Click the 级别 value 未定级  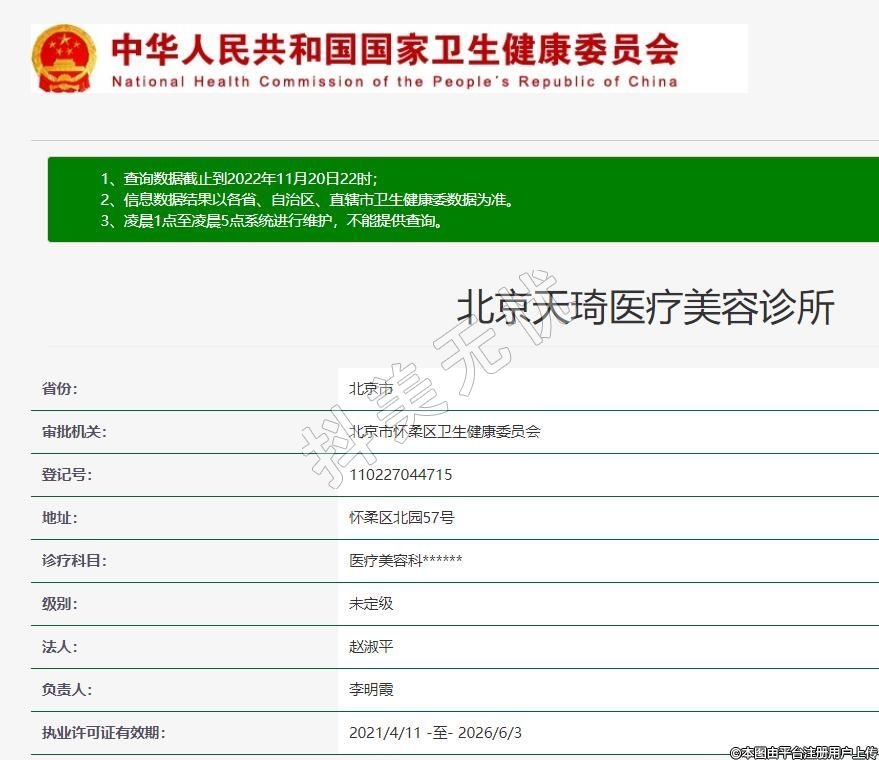coord(371,604)
